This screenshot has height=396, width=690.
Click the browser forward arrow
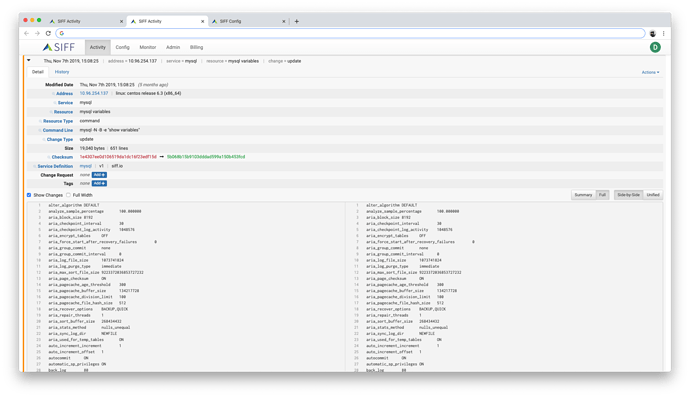[x=37, y=33]
